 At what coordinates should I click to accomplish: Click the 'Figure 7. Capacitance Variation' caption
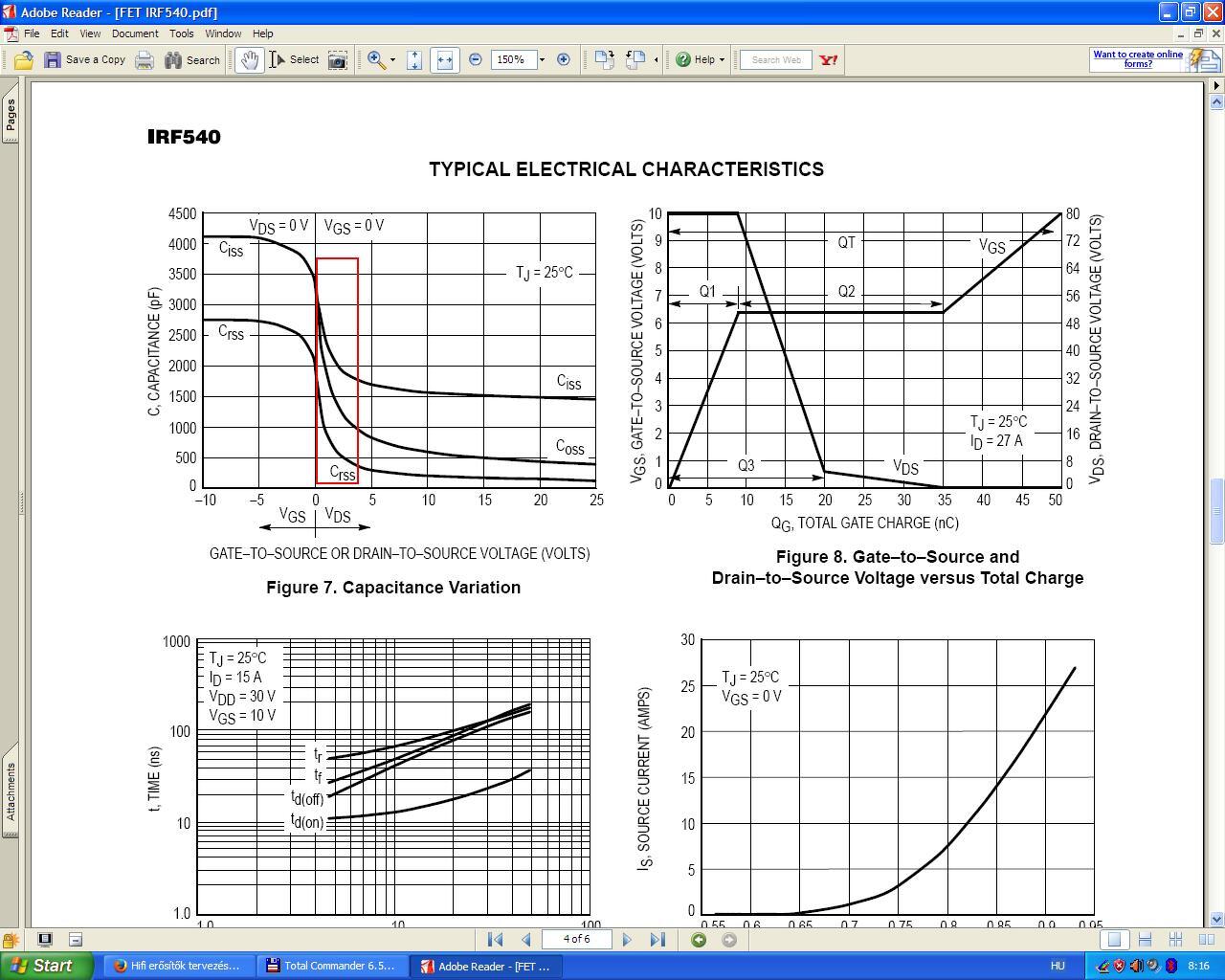coord(393,587)
